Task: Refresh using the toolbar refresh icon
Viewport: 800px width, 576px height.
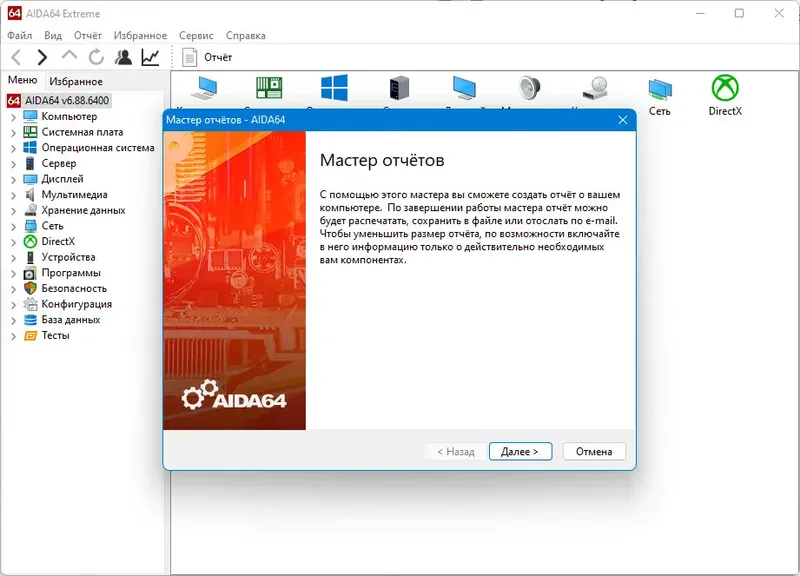Action: coord(96,57)
